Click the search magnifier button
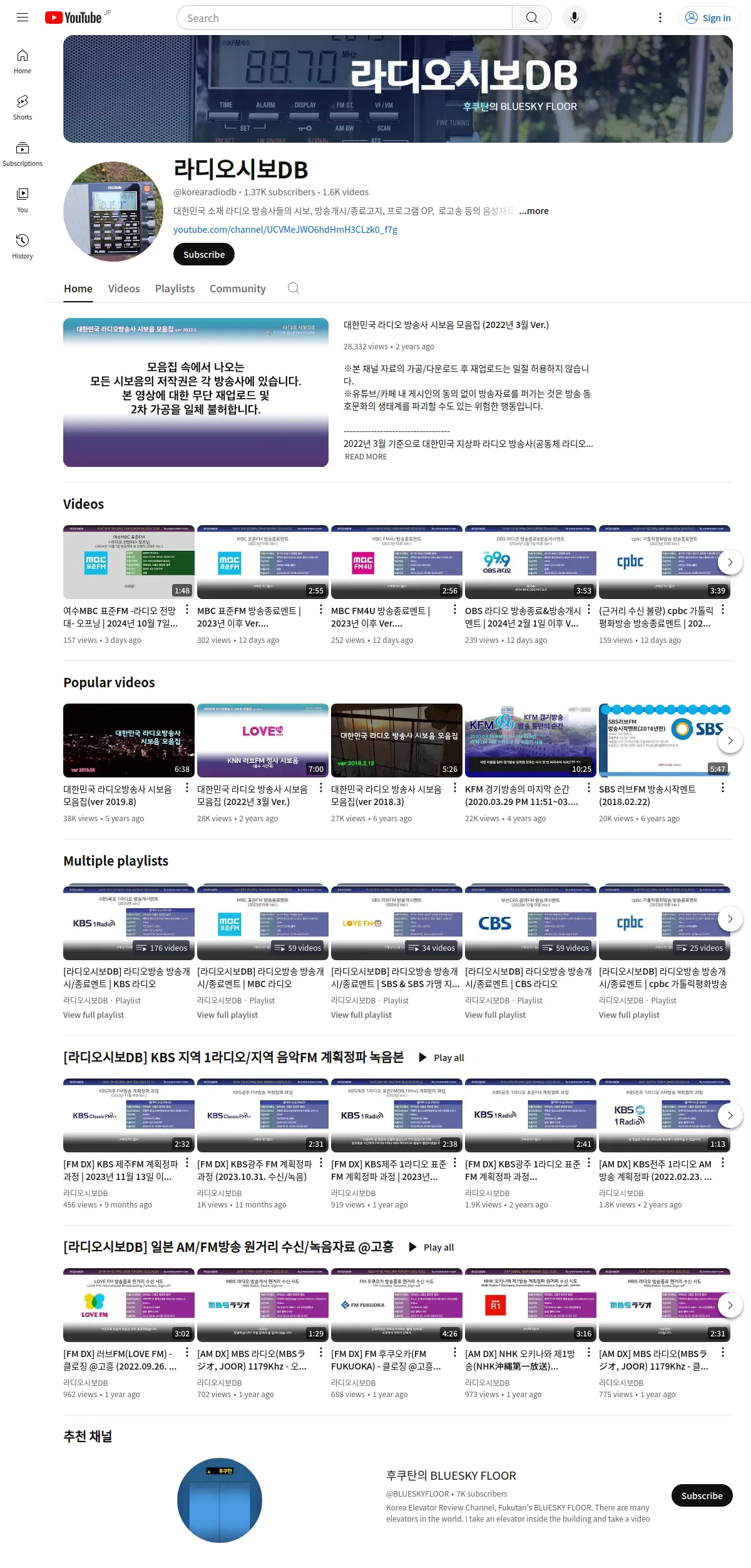Screen dimensions: 751x1568 click(x=531, y=18)
